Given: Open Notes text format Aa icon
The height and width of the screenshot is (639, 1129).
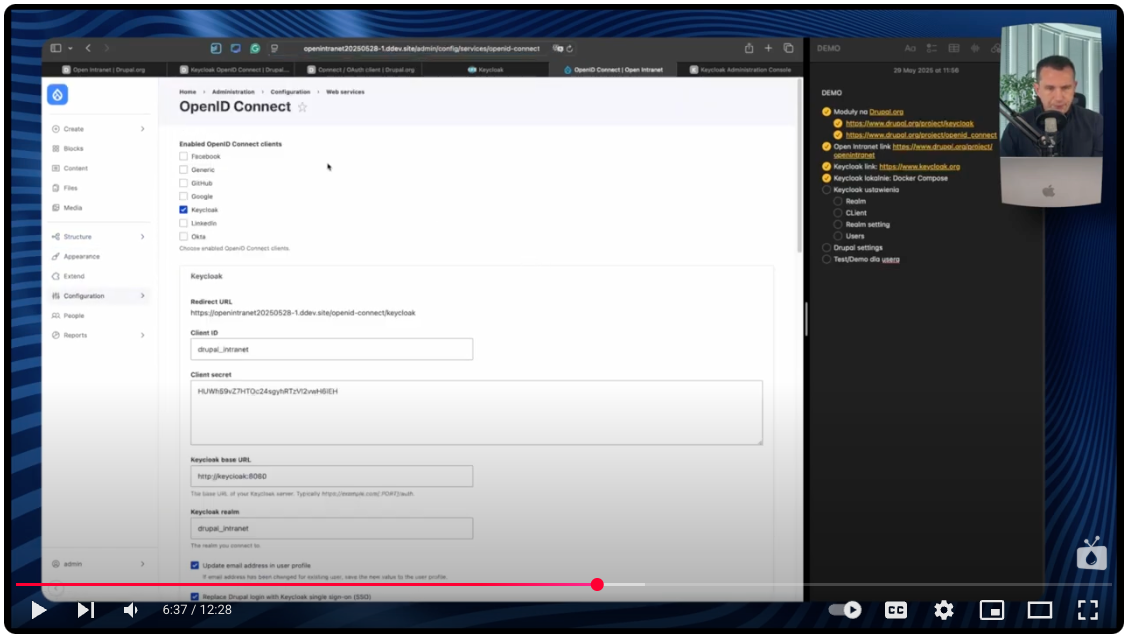Looking at the screenshot, I should (x=910, y=48).
